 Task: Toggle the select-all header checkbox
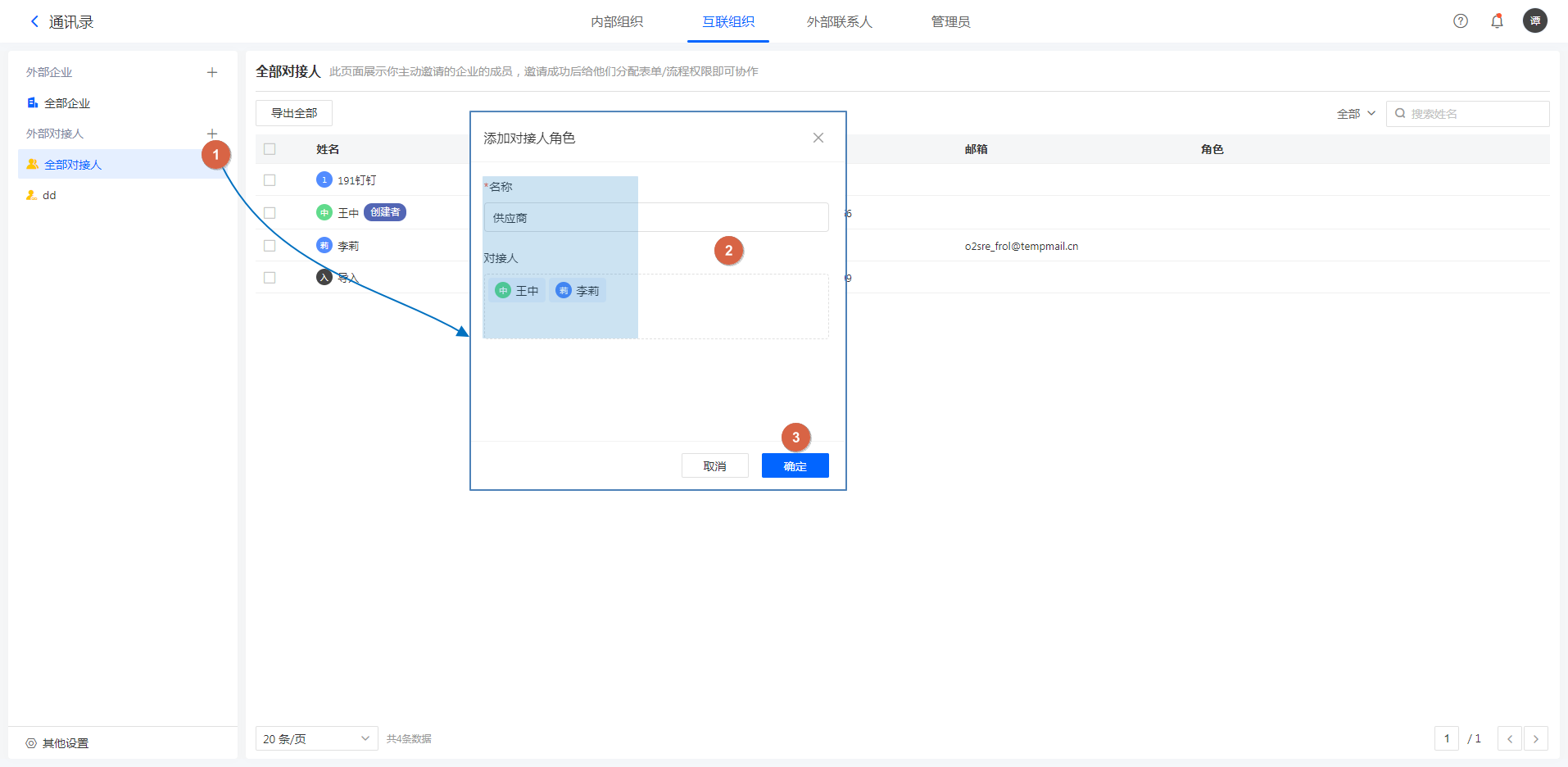point(270,149)
